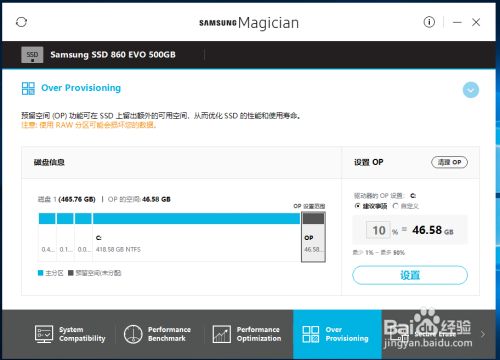
Task: Click the blue Set OP button
Action: 410,275
